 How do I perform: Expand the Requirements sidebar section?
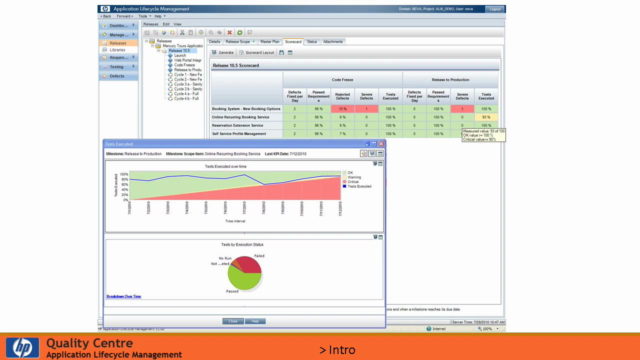coord(133,58)
